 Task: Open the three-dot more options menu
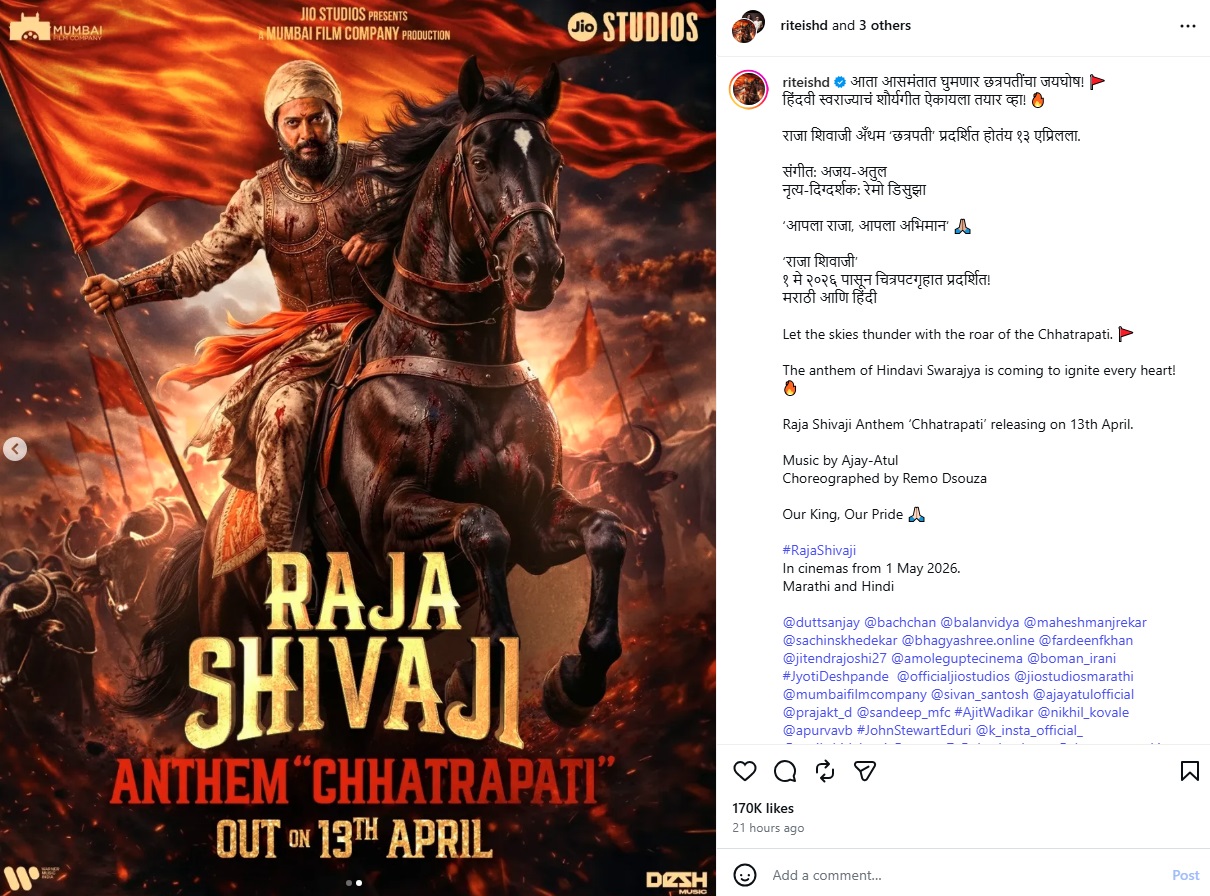[1187, 26]
